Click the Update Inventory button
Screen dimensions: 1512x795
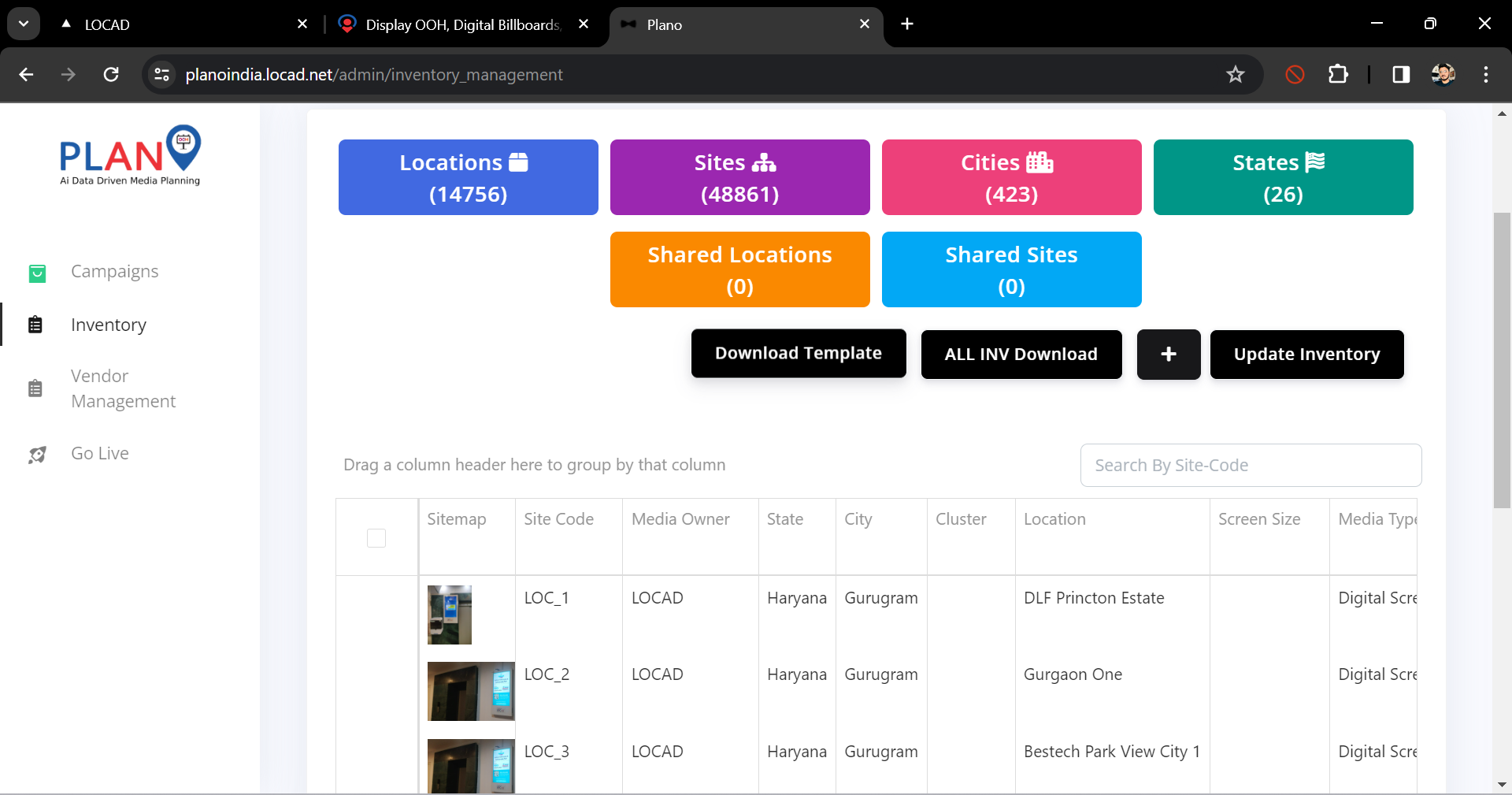(1306, 355)
